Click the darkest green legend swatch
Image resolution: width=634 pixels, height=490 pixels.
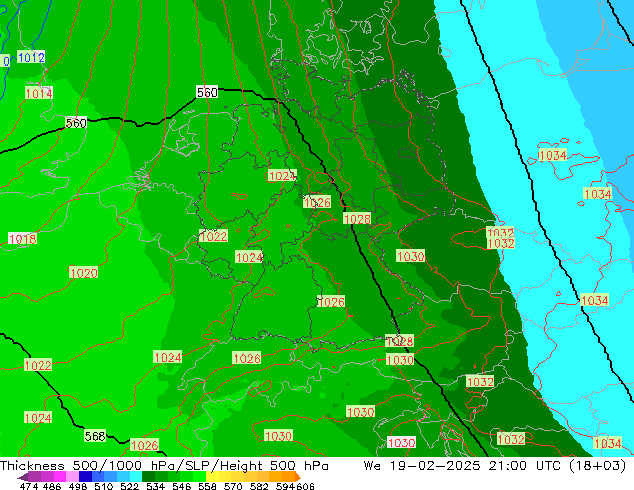(146, 476)
